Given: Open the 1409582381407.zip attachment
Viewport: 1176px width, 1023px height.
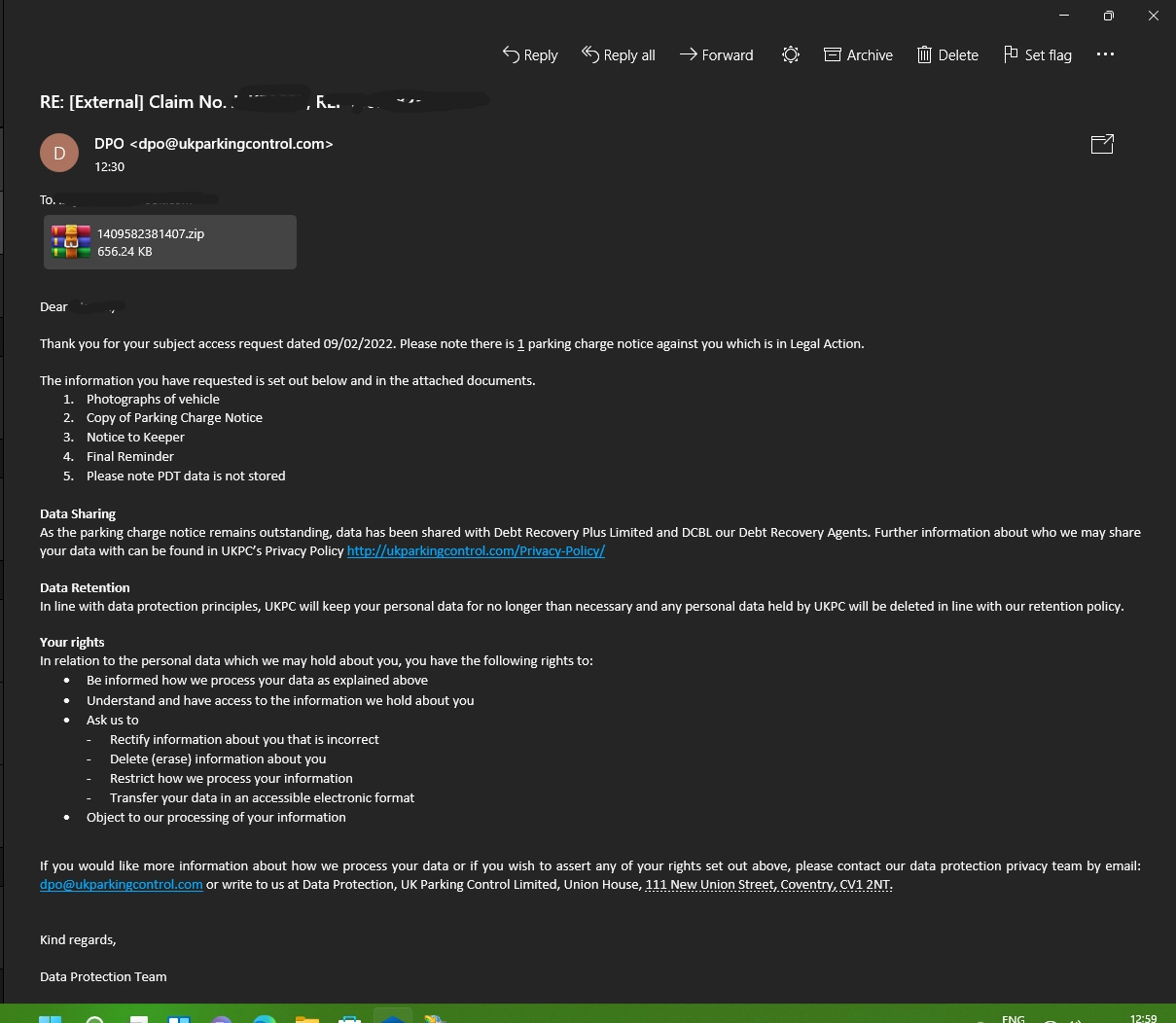Looking at the screenshot, I should 170,242.
